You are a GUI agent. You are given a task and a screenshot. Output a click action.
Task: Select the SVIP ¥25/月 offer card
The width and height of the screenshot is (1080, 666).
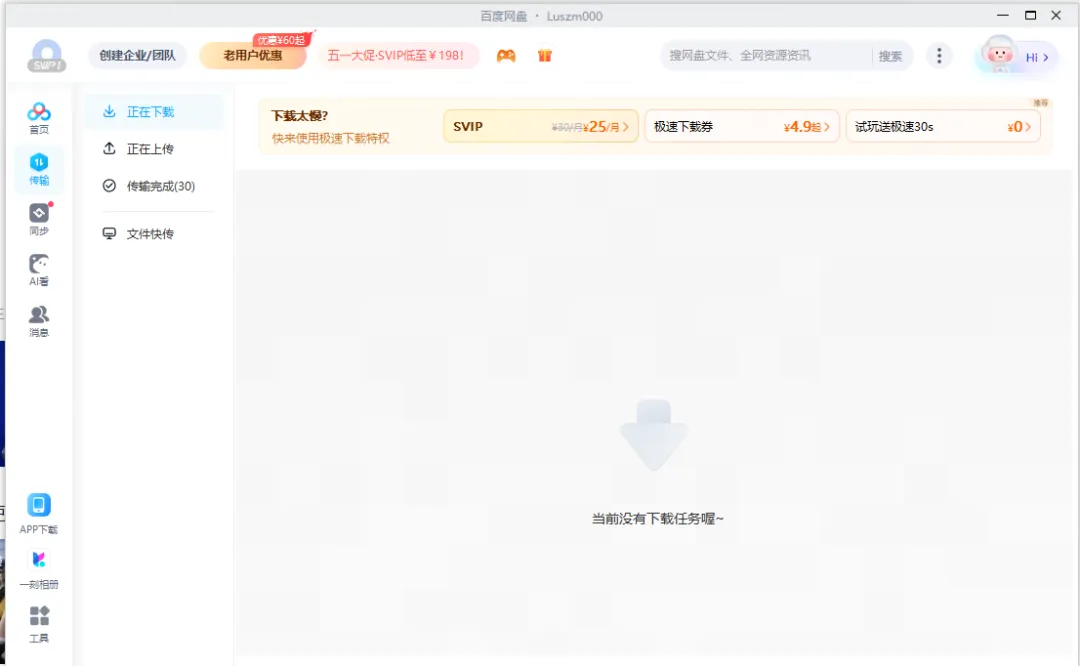pos(541,126)
